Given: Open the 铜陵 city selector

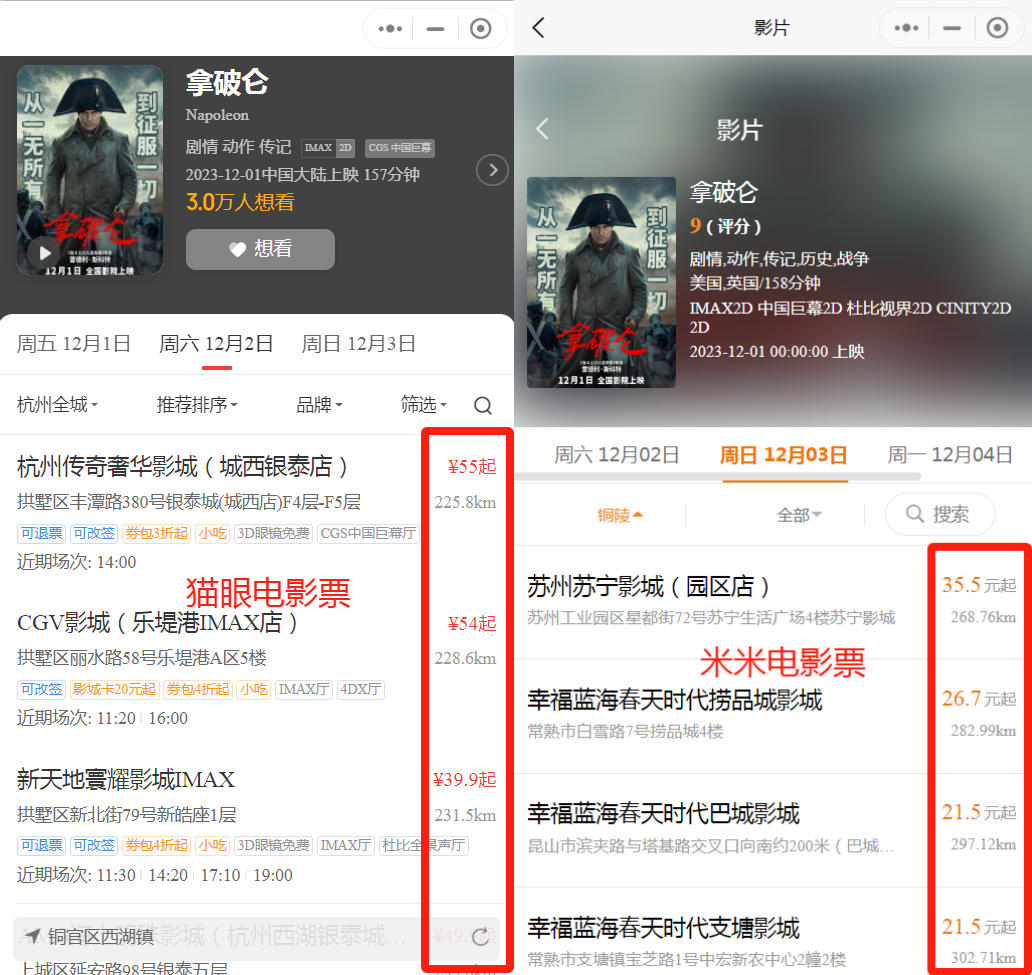Looking at the screenshot, I should (620, 515).
